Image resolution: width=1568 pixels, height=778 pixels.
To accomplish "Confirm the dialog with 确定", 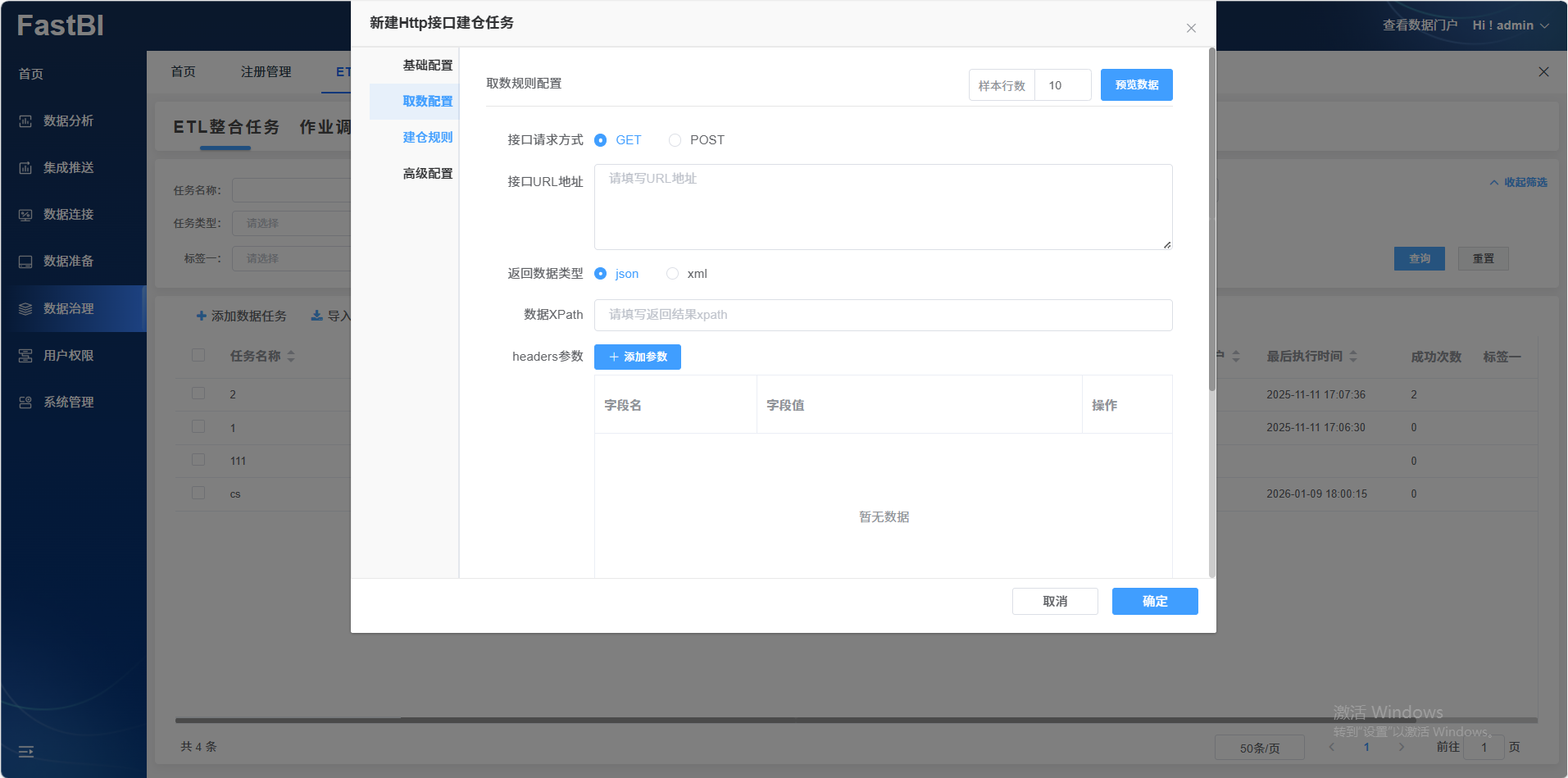I will (x=1154, y=601).
